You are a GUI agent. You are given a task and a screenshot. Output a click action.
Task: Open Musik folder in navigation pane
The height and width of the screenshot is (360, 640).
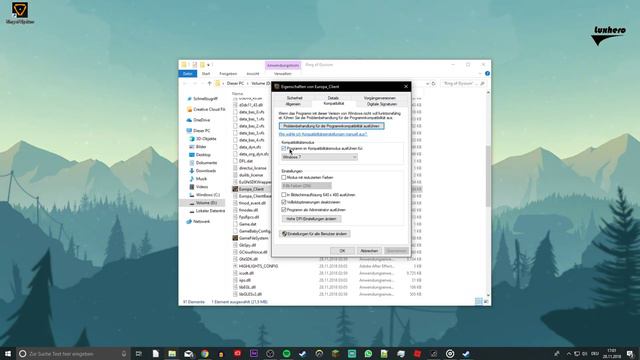[x=198, y=179]
